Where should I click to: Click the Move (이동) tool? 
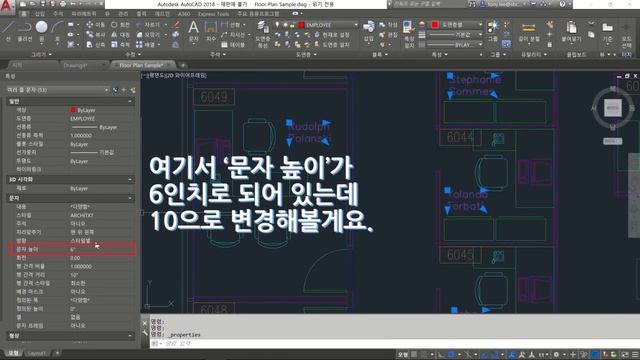pyautogui.click(x=96, y=25)
